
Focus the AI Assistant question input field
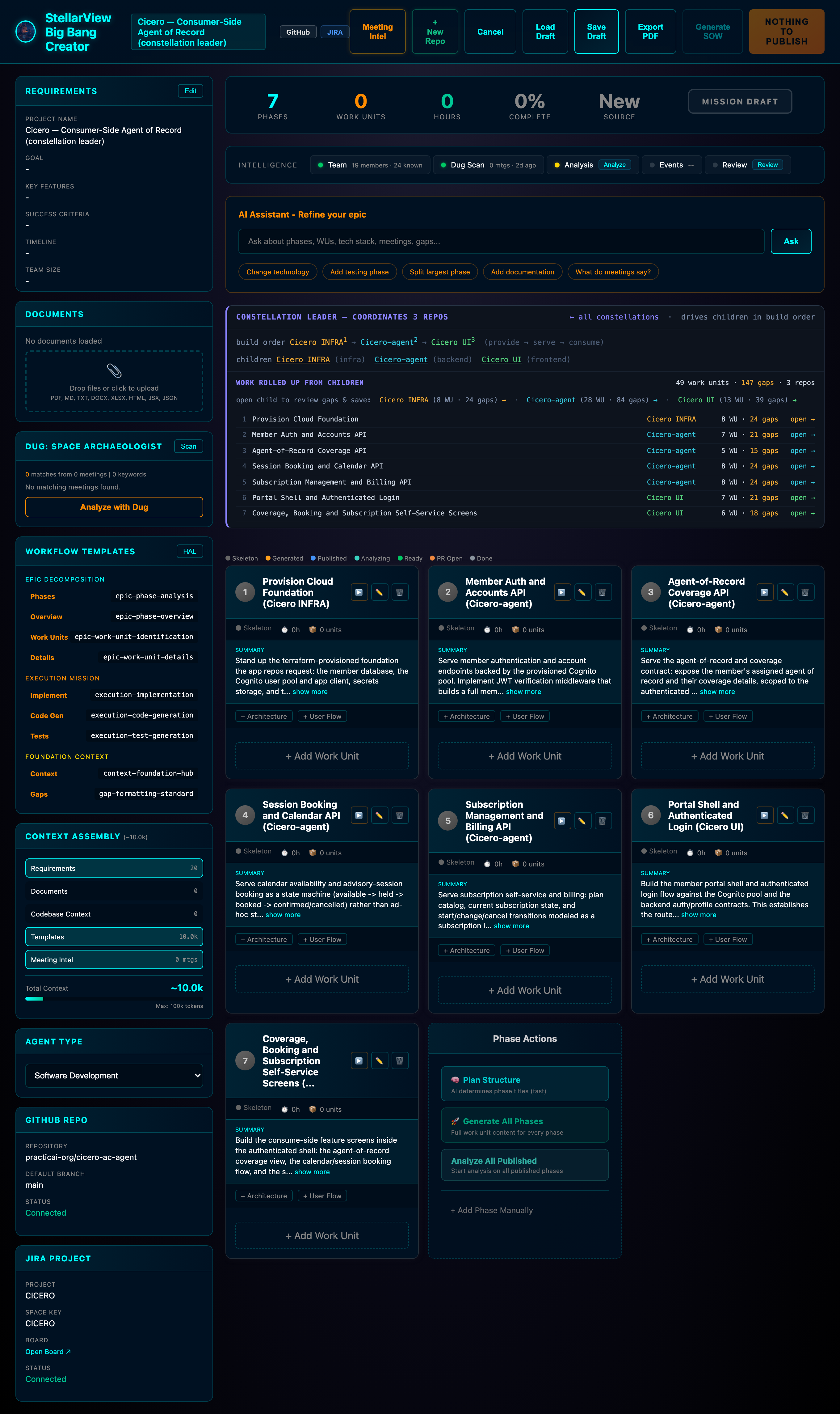pyautogui.click(x=501, y=242)
